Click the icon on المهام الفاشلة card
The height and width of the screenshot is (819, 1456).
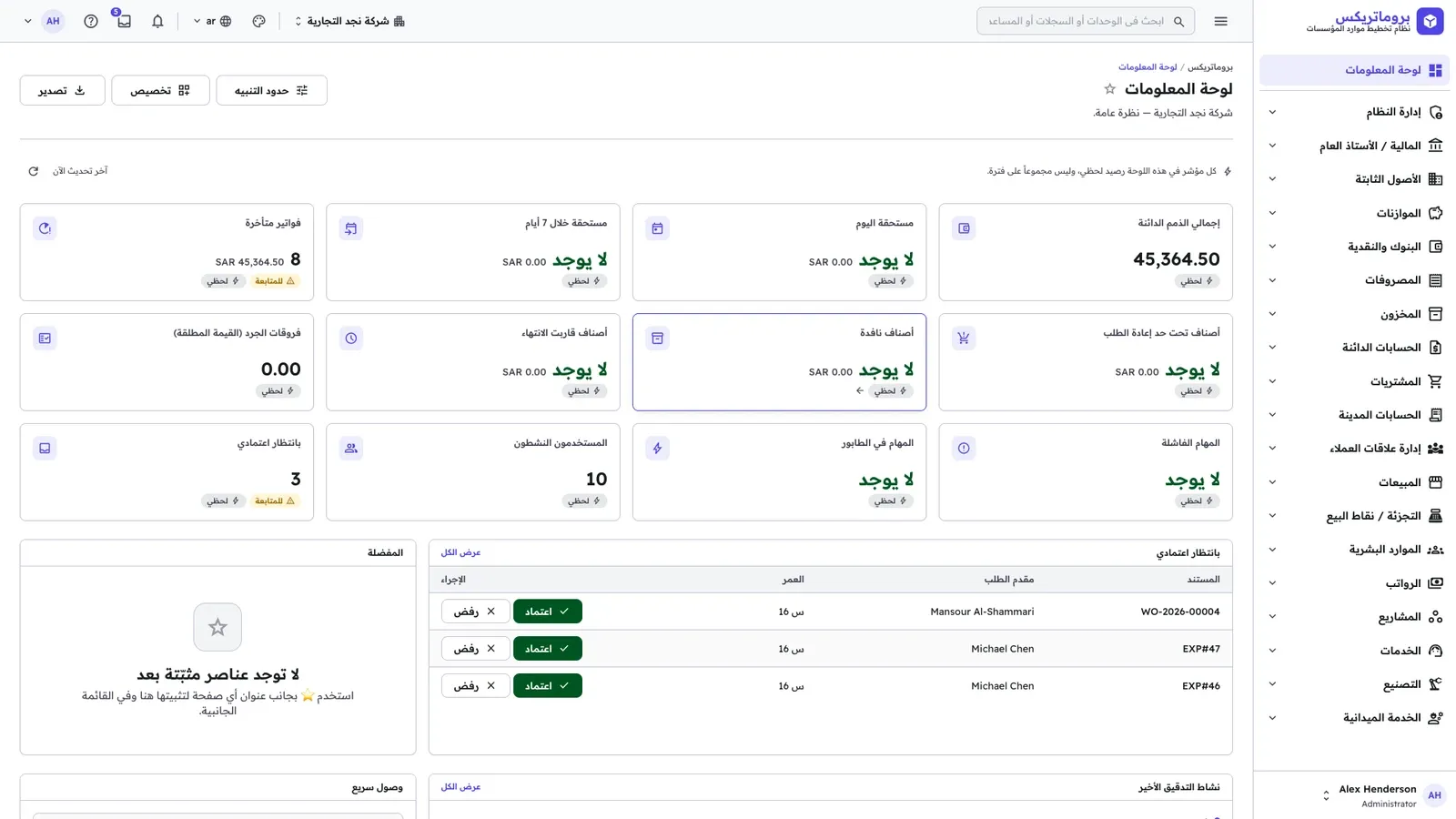[964, 449]
